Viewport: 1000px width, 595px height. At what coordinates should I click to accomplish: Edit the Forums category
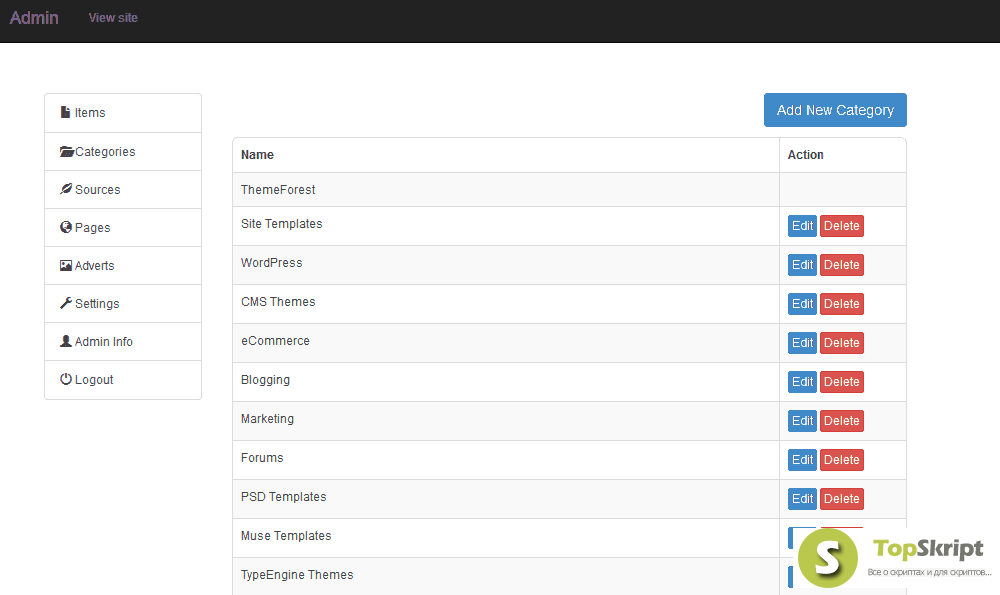[x=802, y=459]
